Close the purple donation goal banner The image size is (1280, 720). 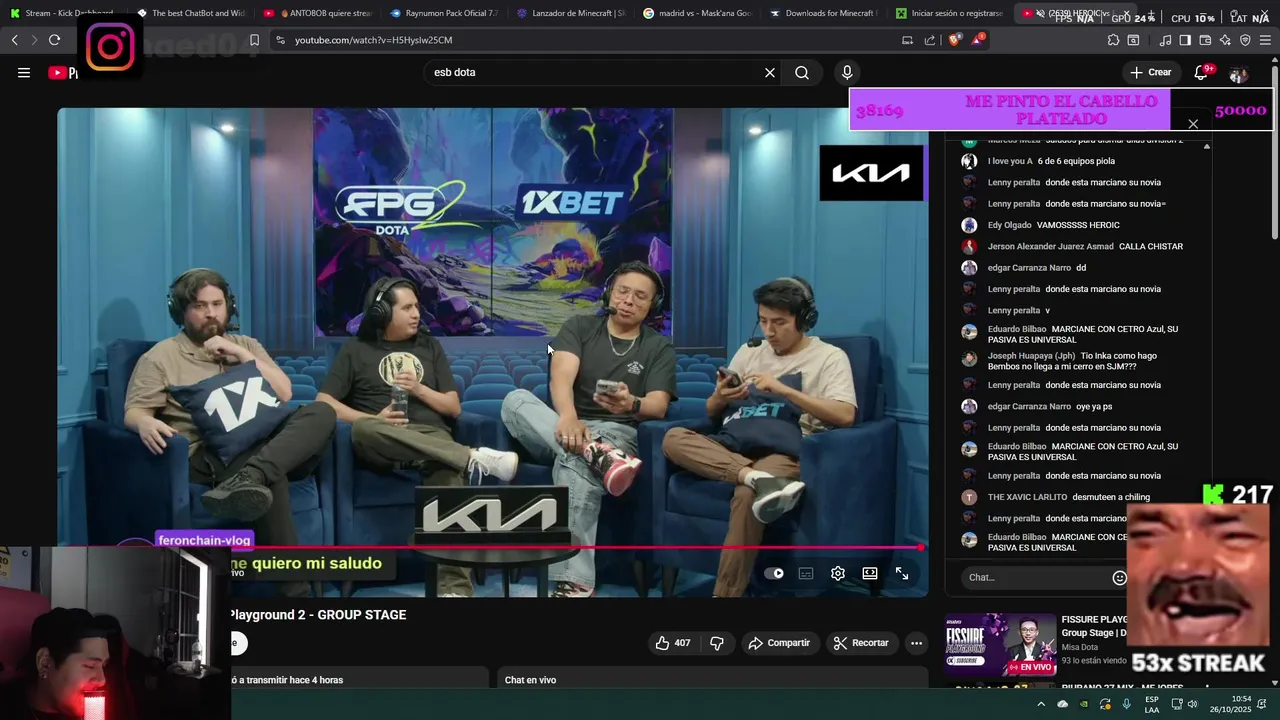click(x=1193, y=124)
